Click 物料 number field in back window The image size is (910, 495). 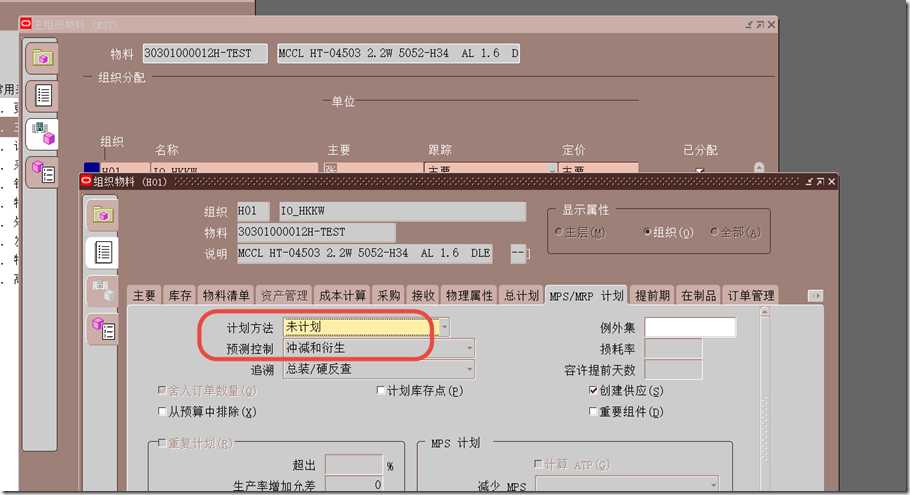click(x=205, y=53)
